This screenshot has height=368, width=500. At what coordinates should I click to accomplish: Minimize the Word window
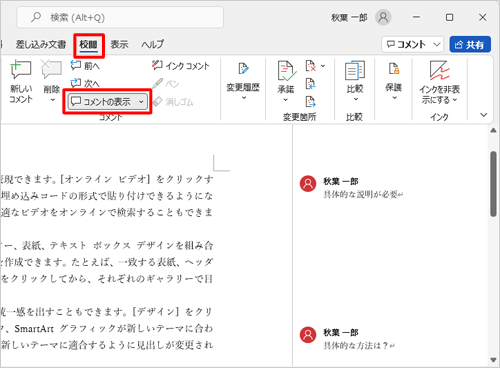click(x=416, y=17)
